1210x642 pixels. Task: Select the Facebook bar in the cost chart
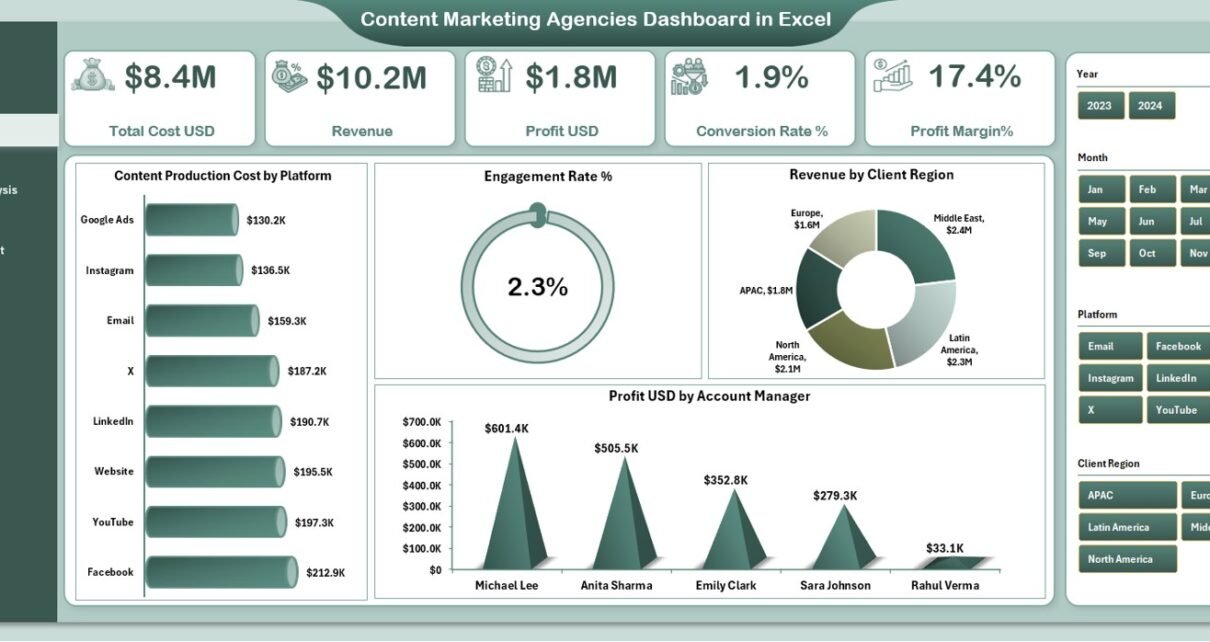coord(220,572)
